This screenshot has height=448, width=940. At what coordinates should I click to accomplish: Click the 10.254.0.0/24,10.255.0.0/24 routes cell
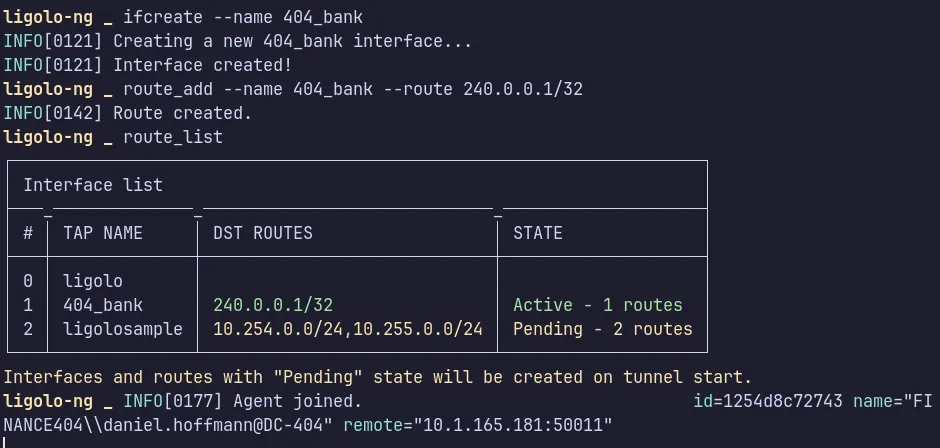[348, 329]
